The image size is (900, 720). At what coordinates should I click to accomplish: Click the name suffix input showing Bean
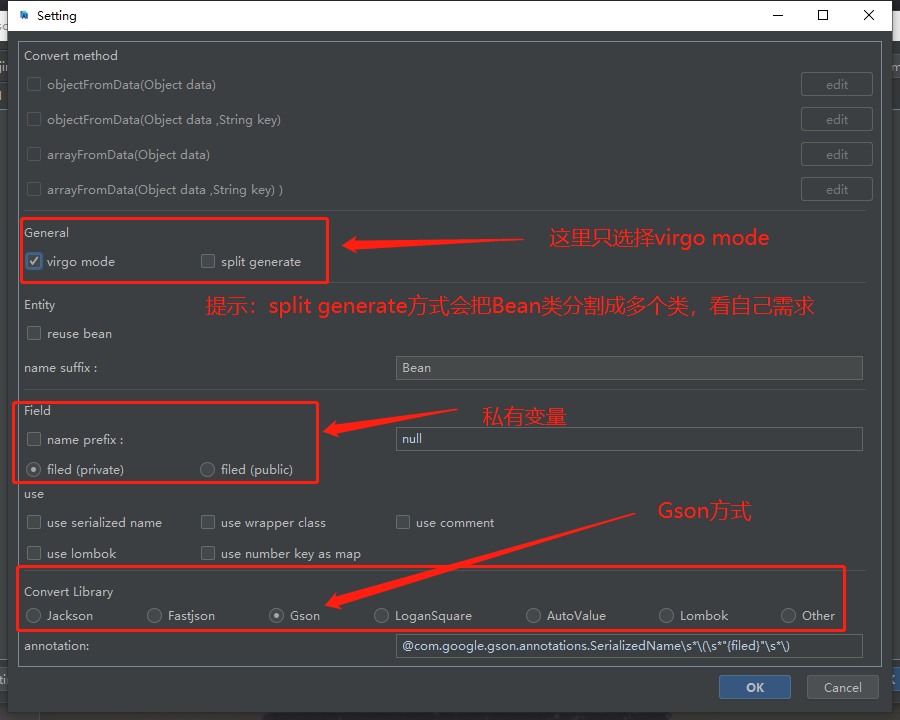[x=628, y=368]
